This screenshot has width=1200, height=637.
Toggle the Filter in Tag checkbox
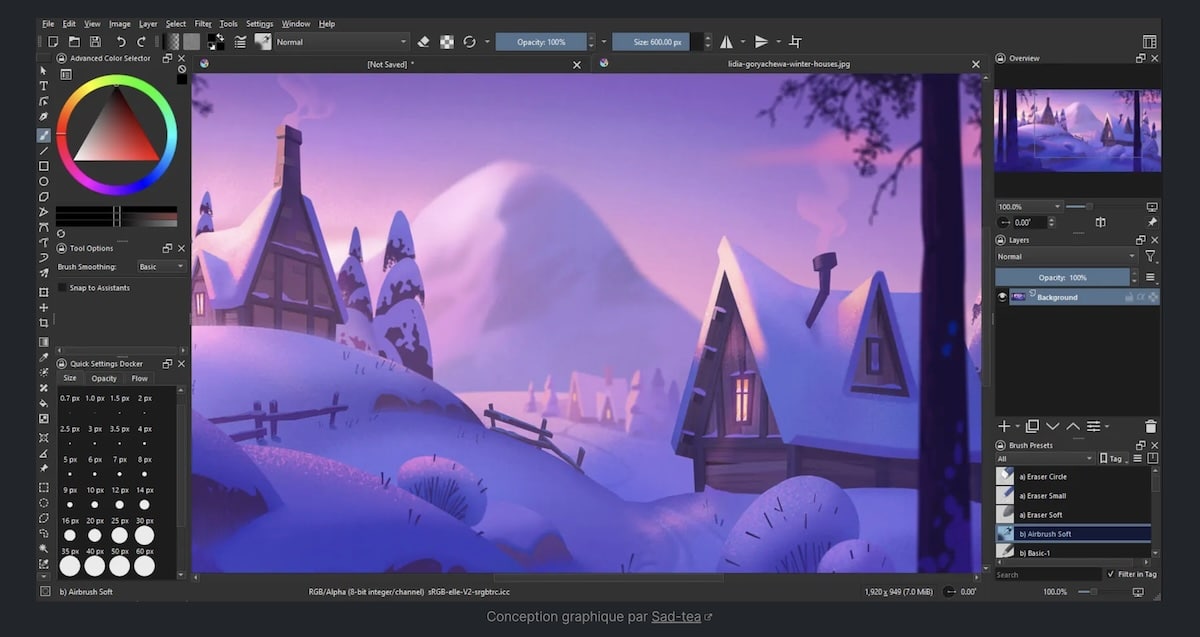[1111, 574]
